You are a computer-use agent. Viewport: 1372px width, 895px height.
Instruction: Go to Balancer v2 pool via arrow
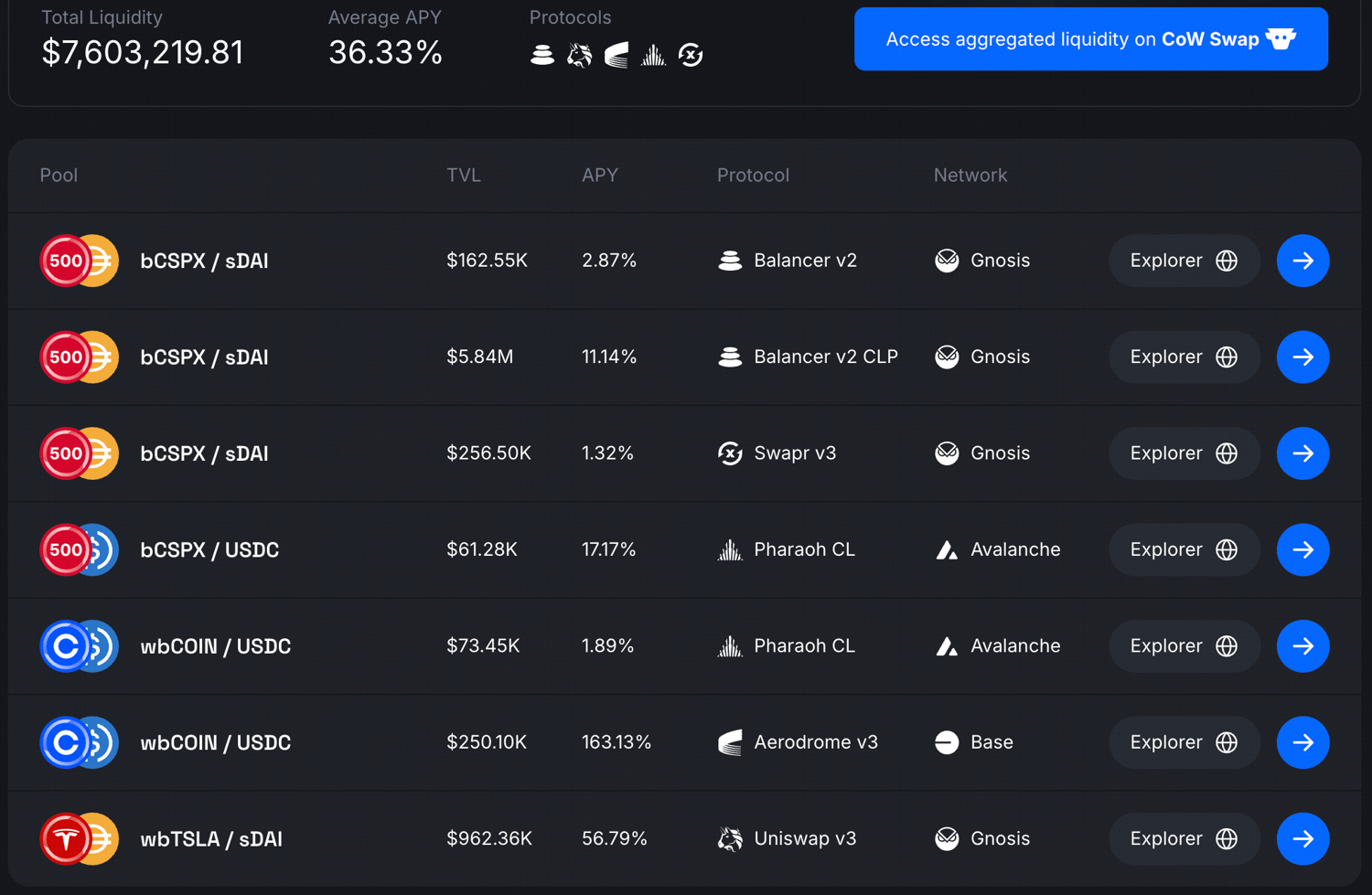click(1302, 261)
